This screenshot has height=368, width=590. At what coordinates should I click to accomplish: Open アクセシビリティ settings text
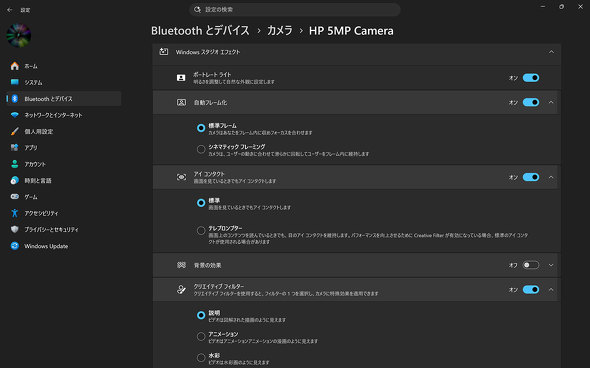pos(41,213)
